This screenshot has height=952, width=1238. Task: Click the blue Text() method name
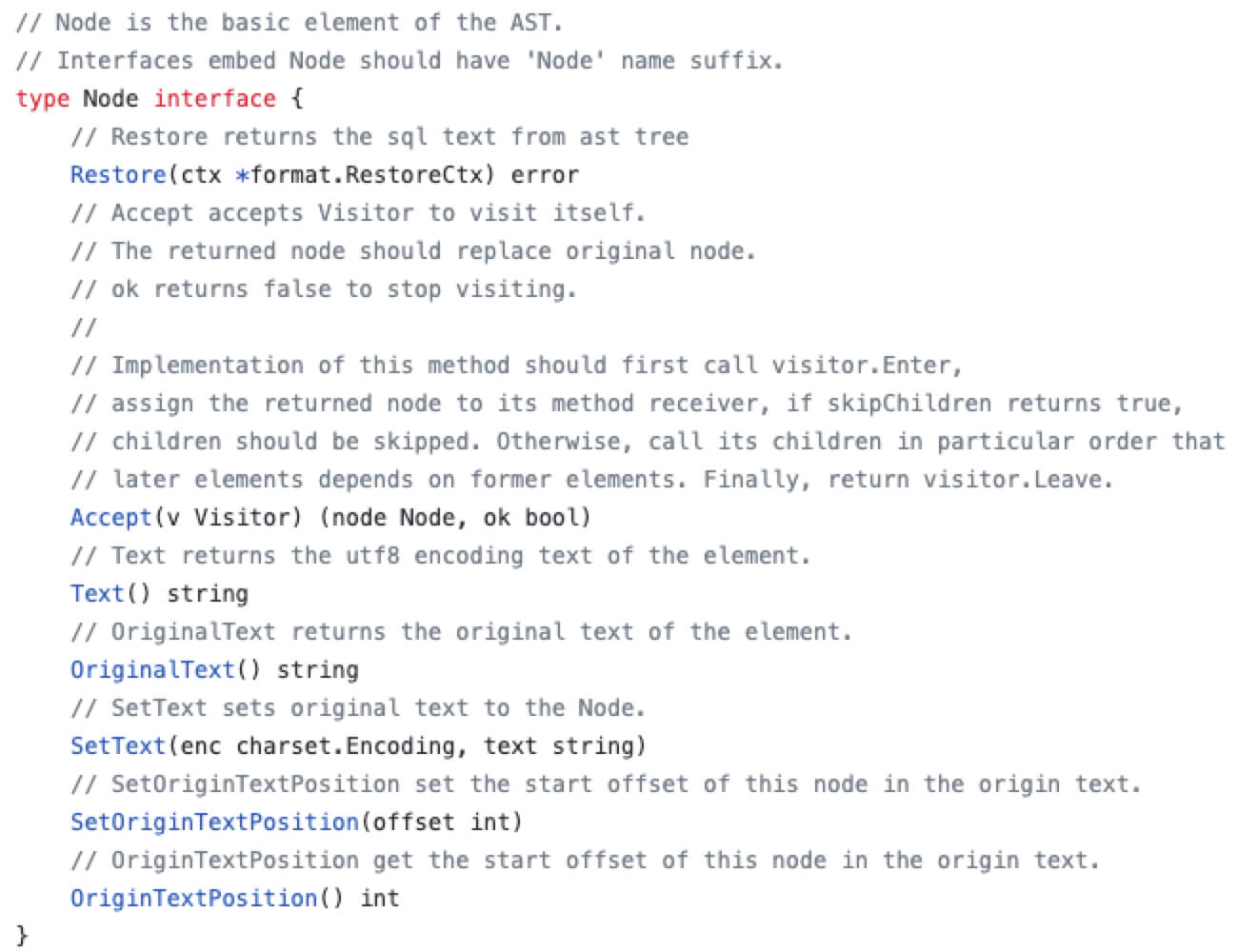point(97,594)
